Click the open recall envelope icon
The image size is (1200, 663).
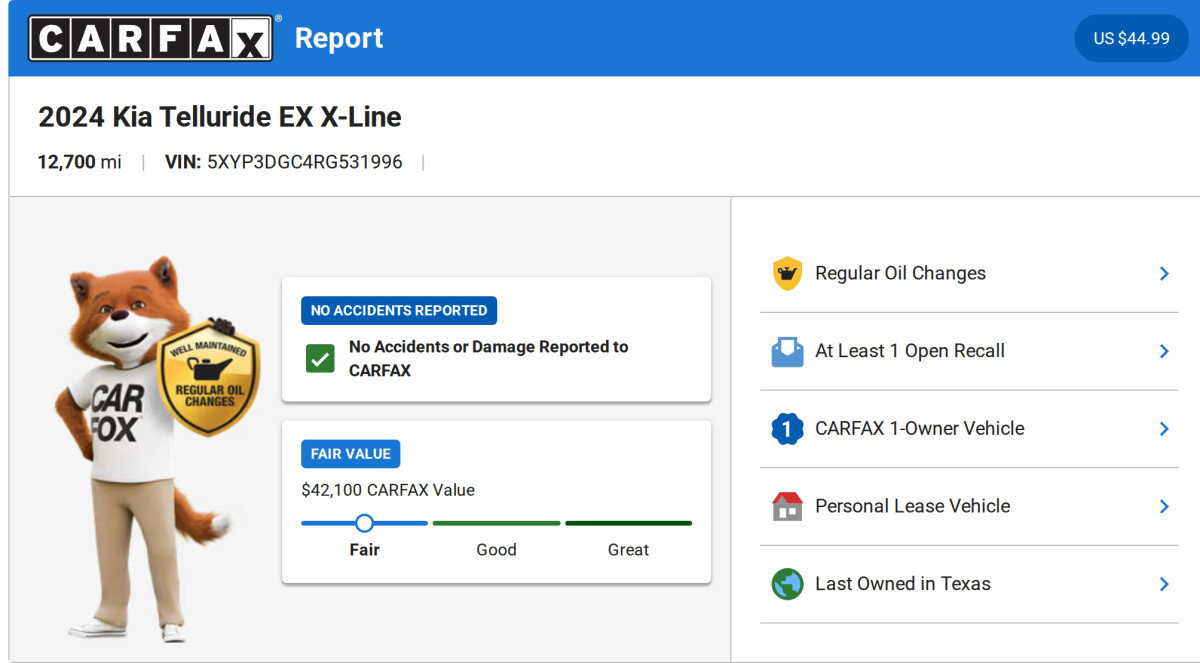tap(787, 351)
